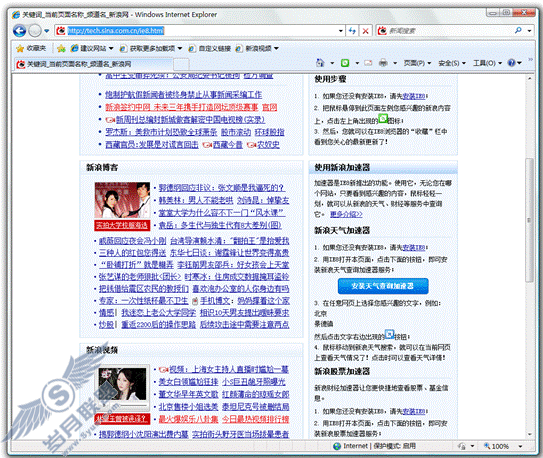The height and width of the screenshot is (458, 543).
Task: Refresh the page with the blue arrows icon
Action: [352, 31]
